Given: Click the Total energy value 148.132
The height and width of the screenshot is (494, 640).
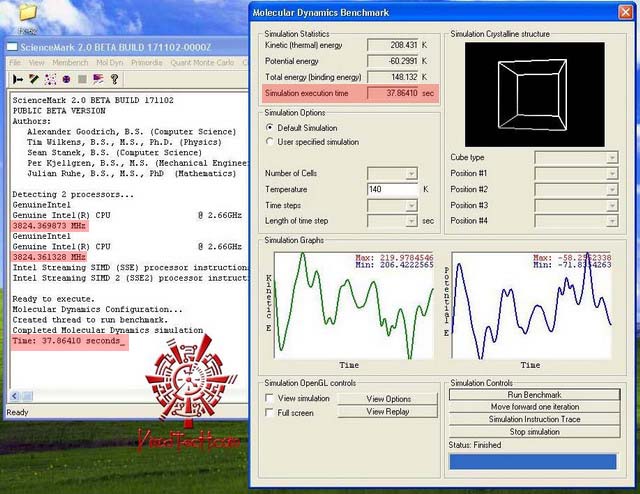Looking at the screenshot, I should (x=393, y=77).
